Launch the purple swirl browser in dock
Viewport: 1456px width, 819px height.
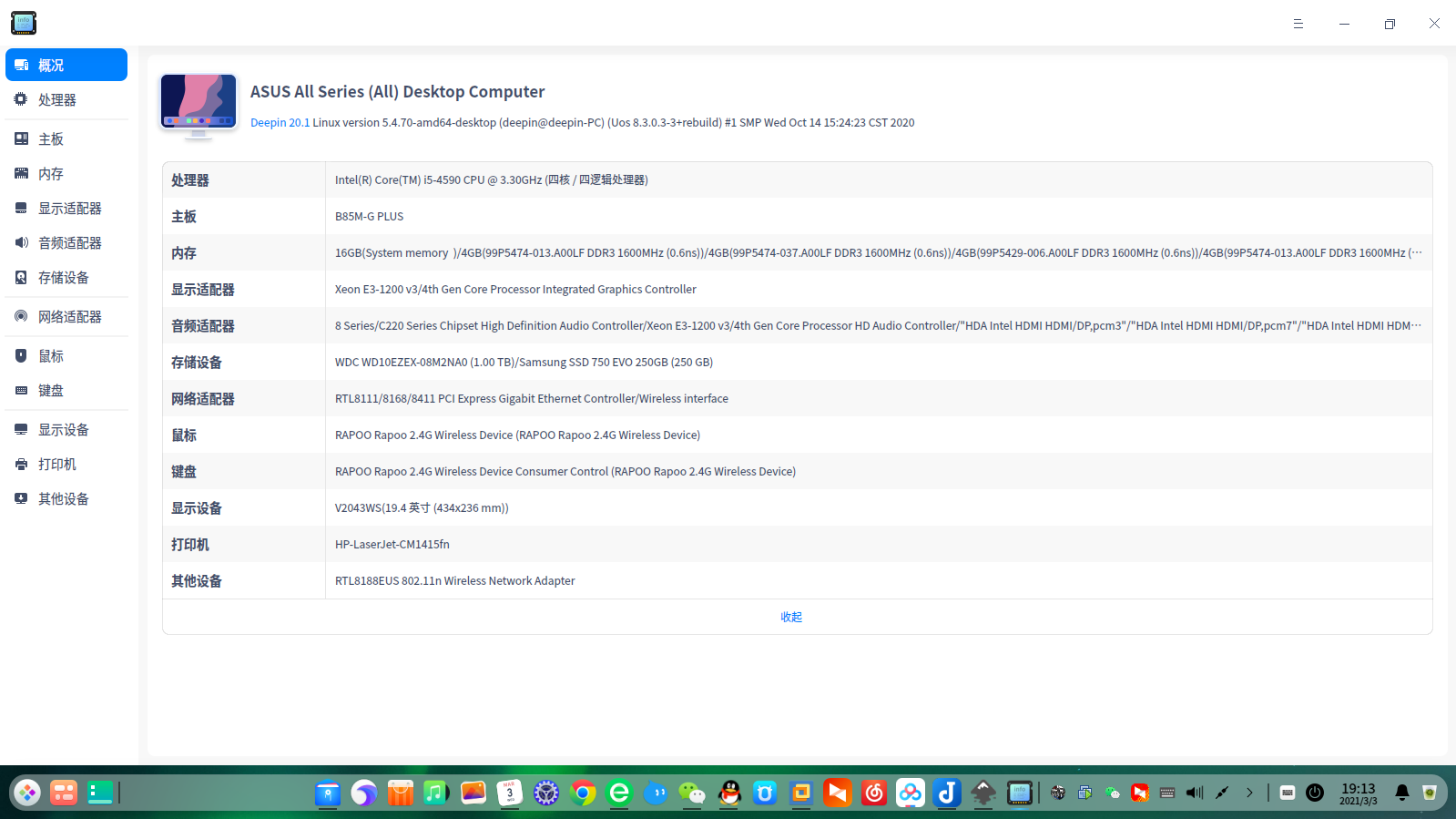pos(364,793)
